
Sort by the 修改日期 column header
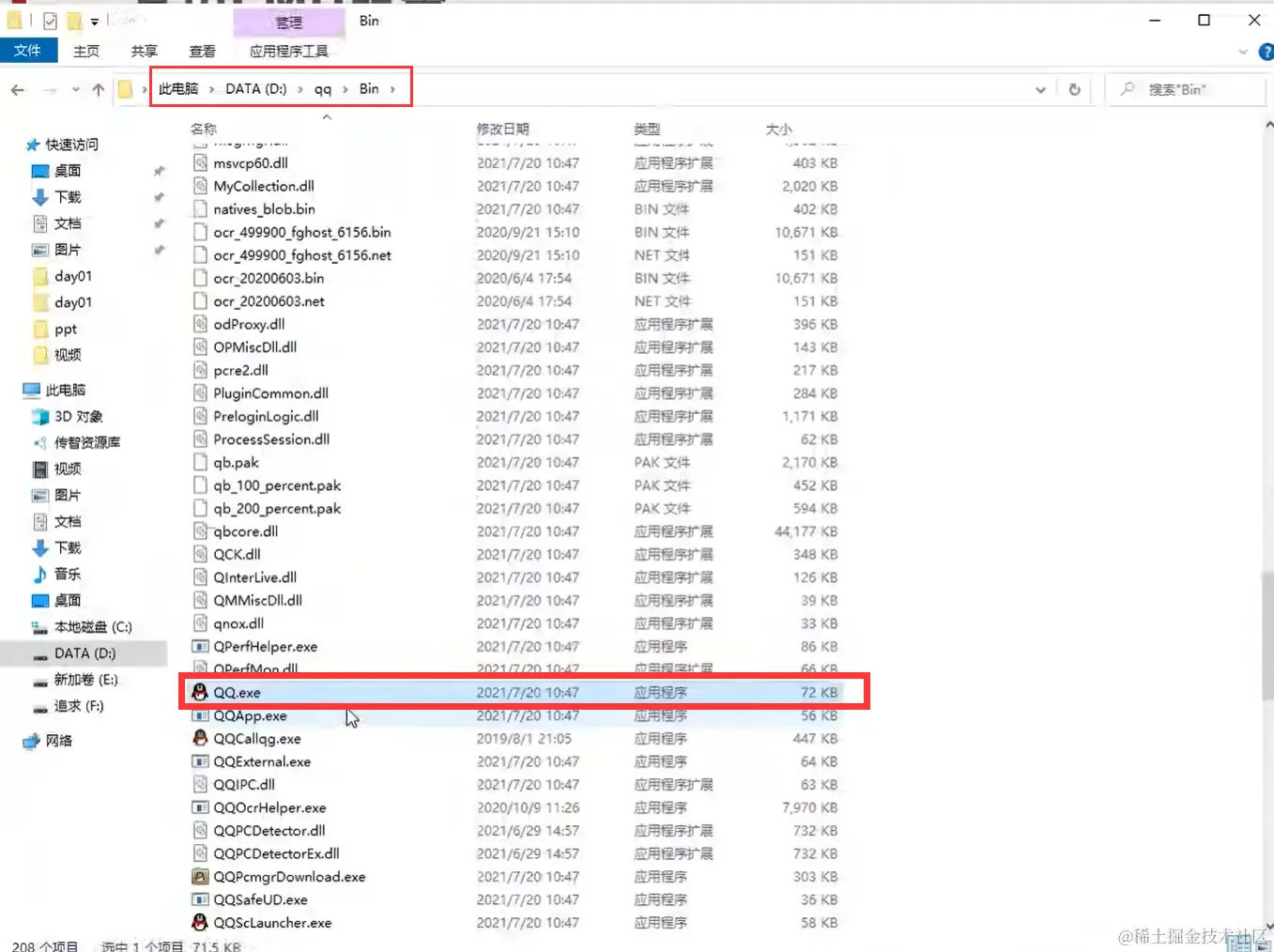pos(502,129)
